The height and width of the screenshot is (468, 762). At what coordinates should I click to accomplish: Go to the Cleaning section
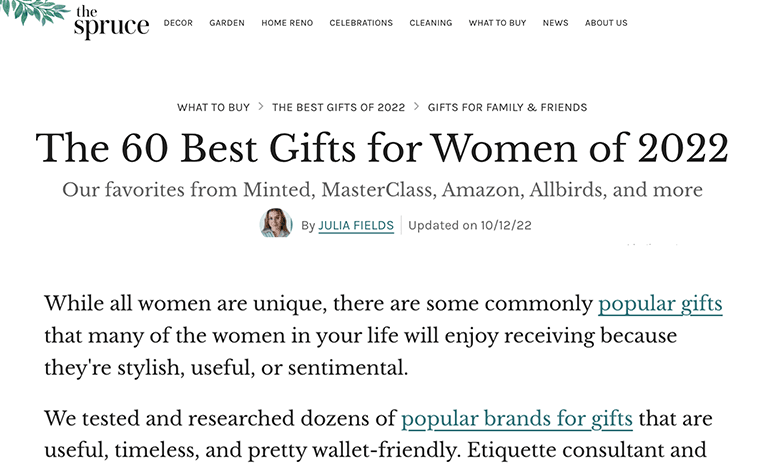(x=431, y=23)
